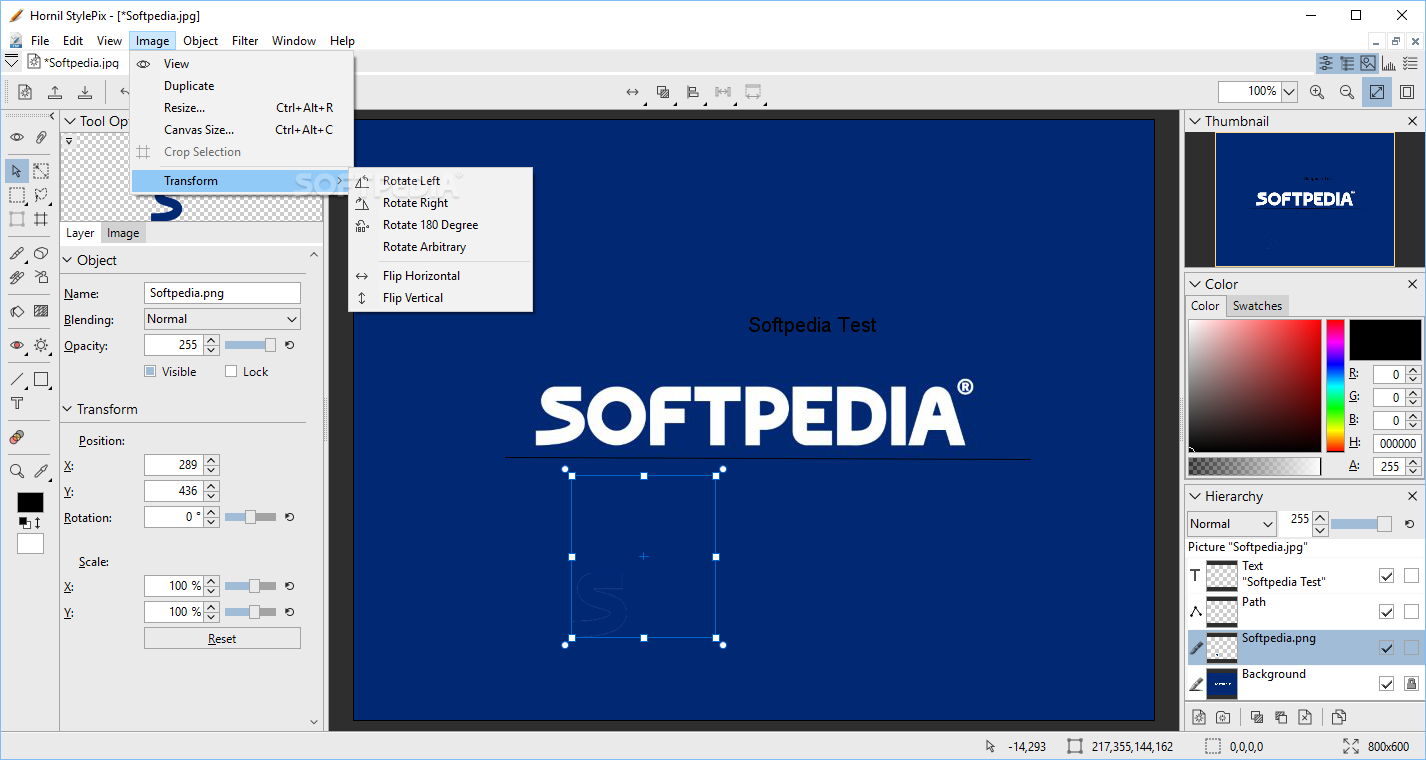Open the histogram panel icon
This screenshot has width=1426, height=760.
click(1389, 63)
